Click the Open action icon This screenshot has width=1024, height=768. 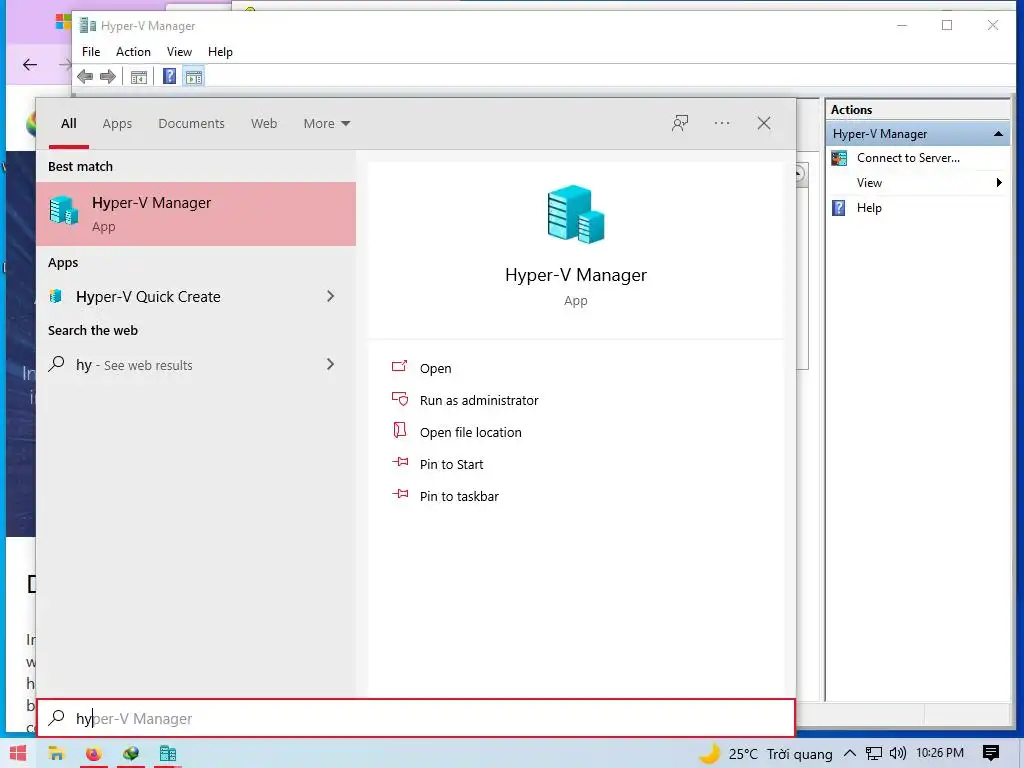pos(400,366)
